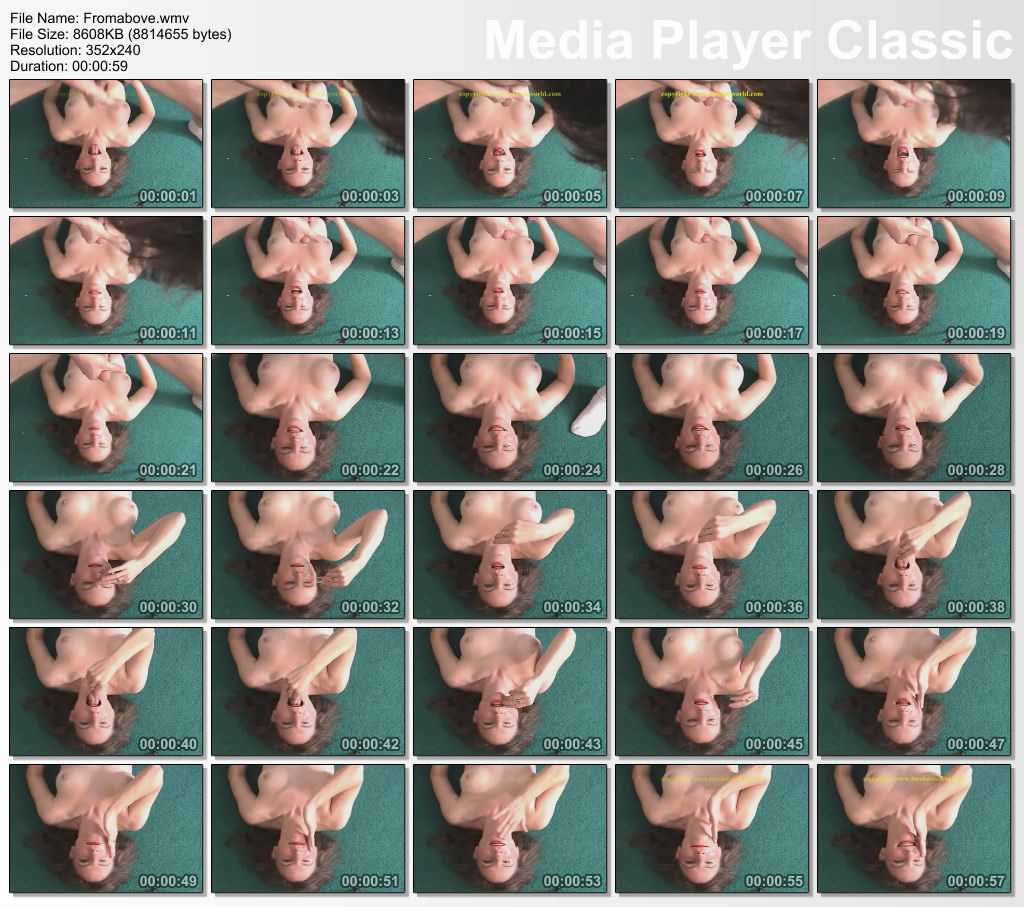Select the thumbnail at 00:00:17
Image resolution: width=1024 pixels, height=907 pixels.
712,281
